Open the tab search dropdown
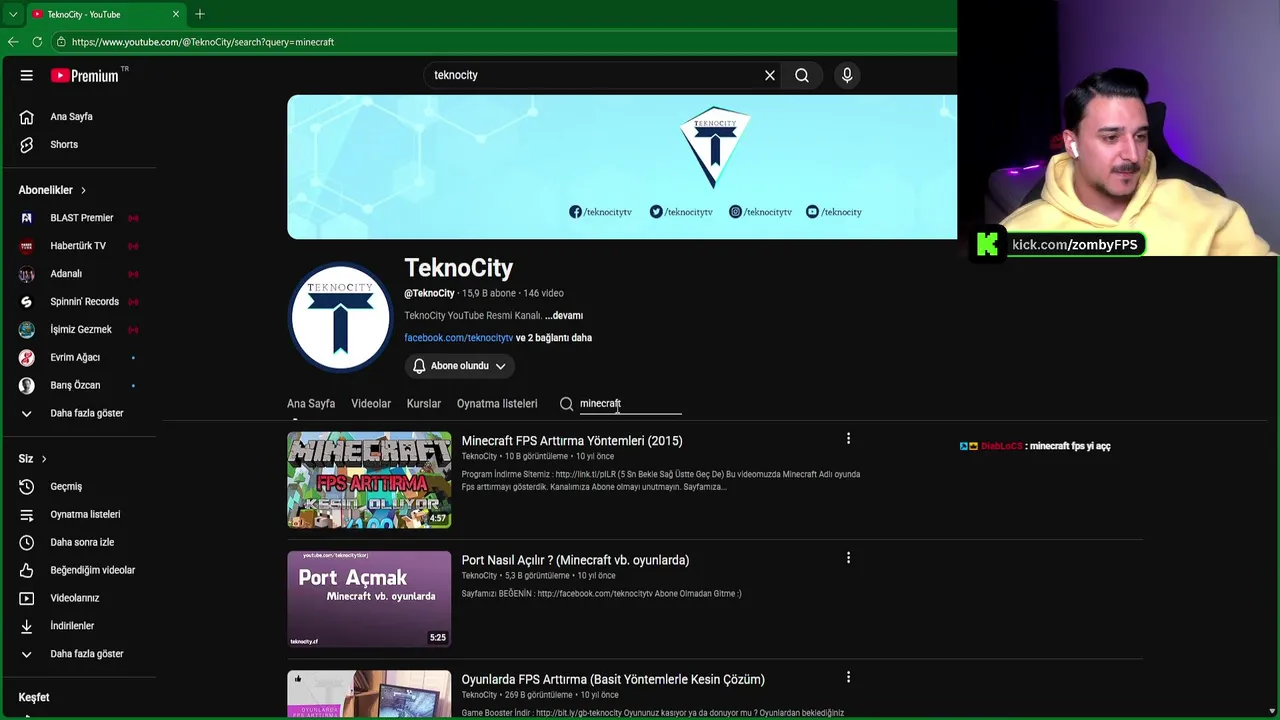The width and height of the screenshot is (1280, 720). coord(12,14)
